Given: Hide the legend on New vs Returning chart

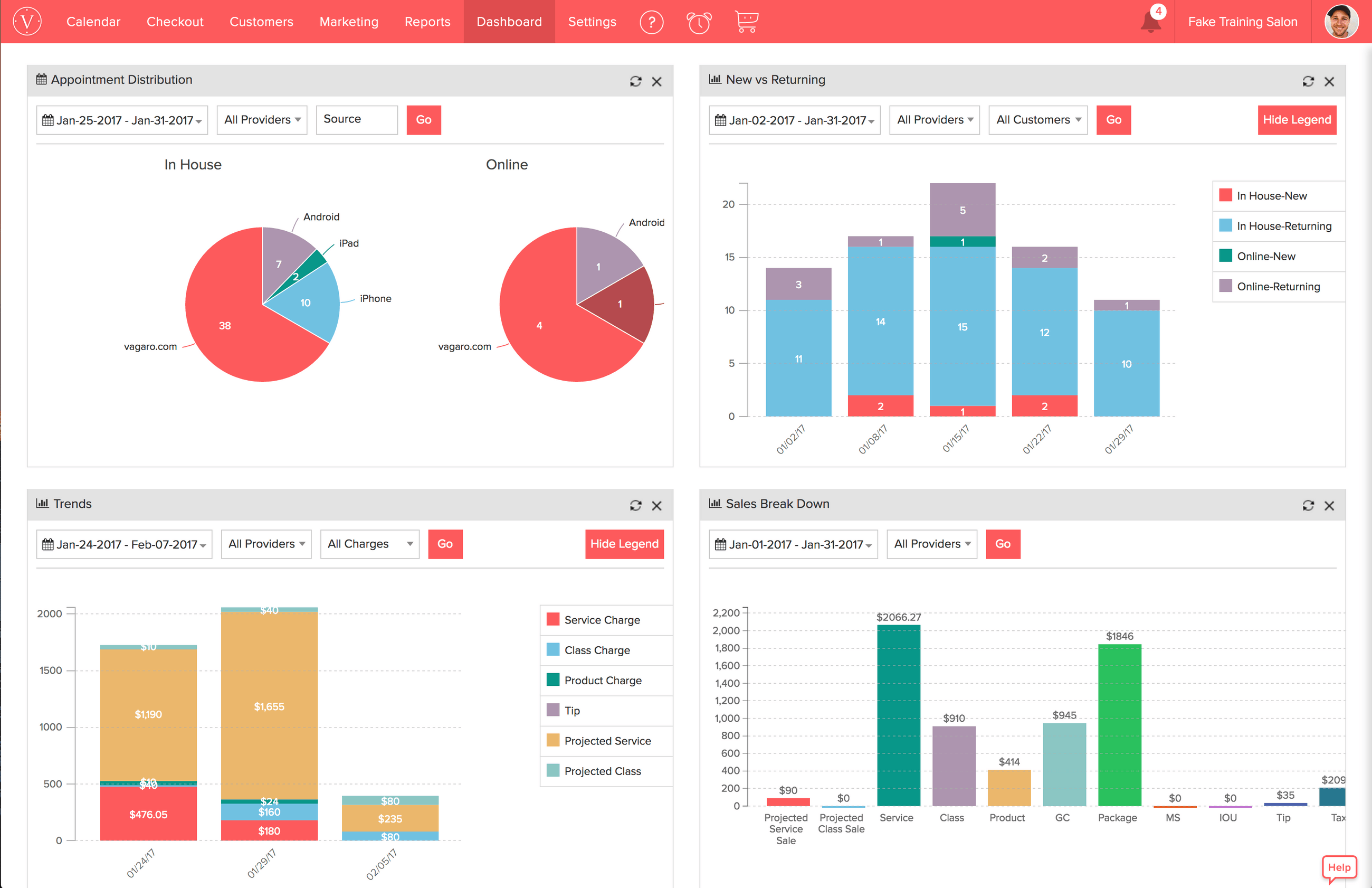Looking at the screenshot, I should pos(1297,119).
